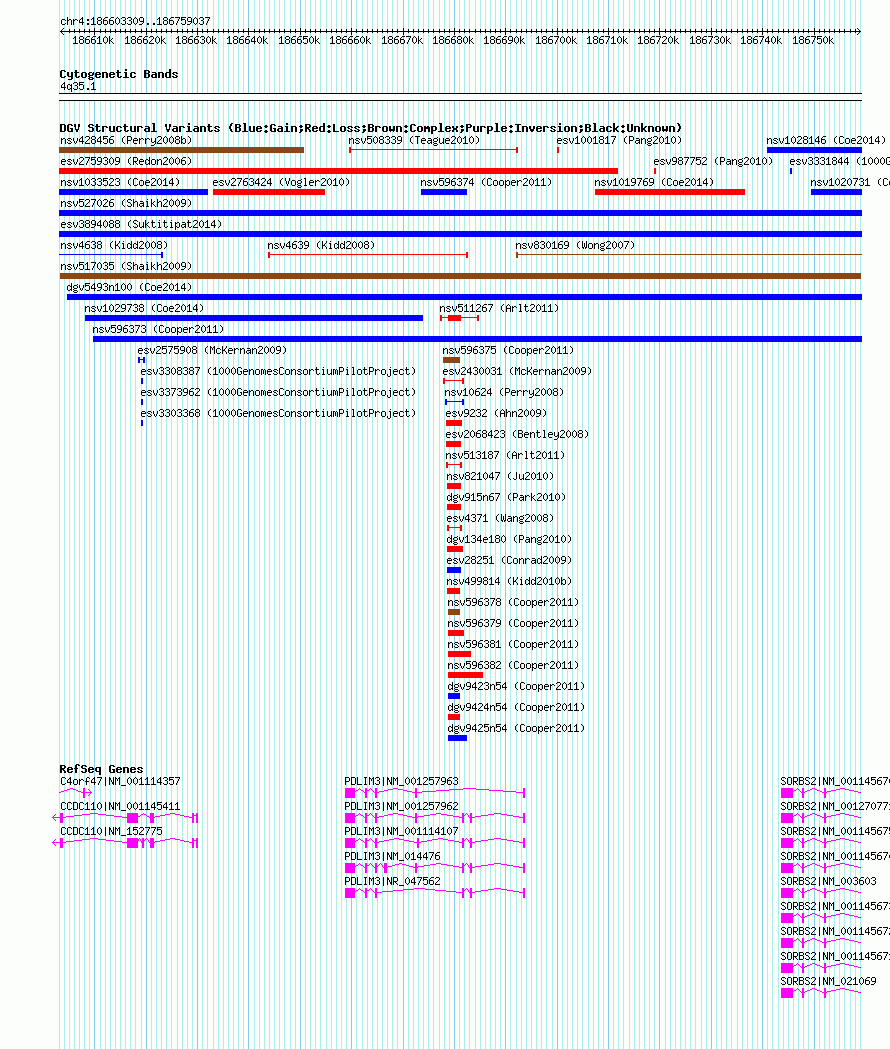
Task: Open gene SORBS2|NM_021069
Action: [x=828, y=981]
